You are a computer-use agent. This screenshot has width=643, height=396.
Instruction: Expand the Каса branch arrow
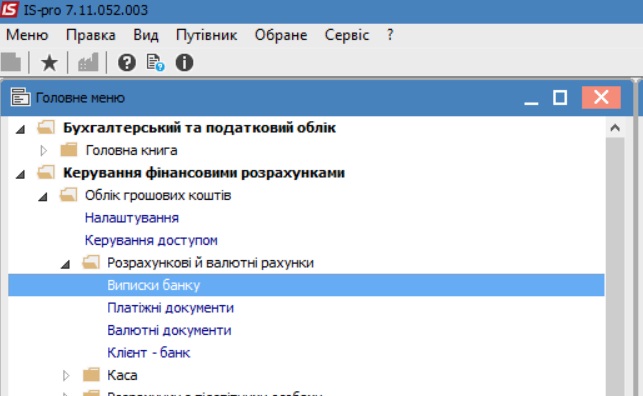66,376
